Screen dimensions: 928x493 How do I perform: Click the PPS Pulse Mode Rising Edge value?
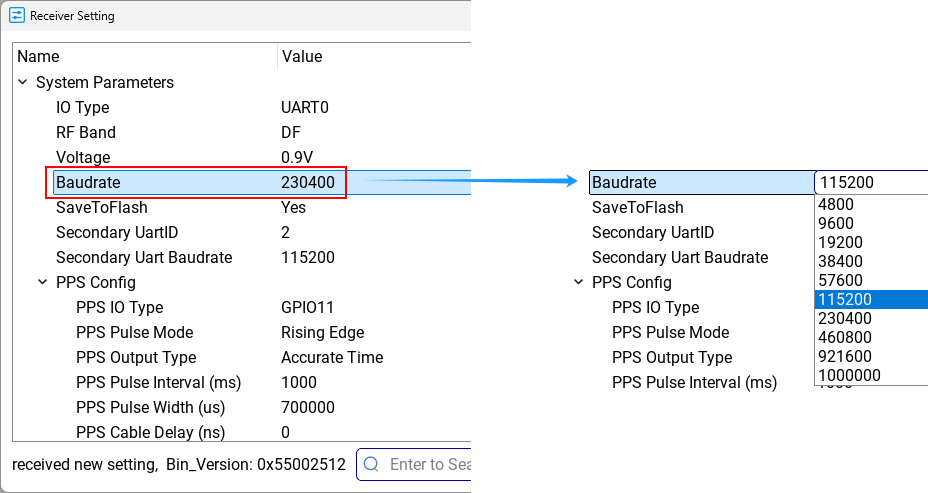click(x=323, y=333)
